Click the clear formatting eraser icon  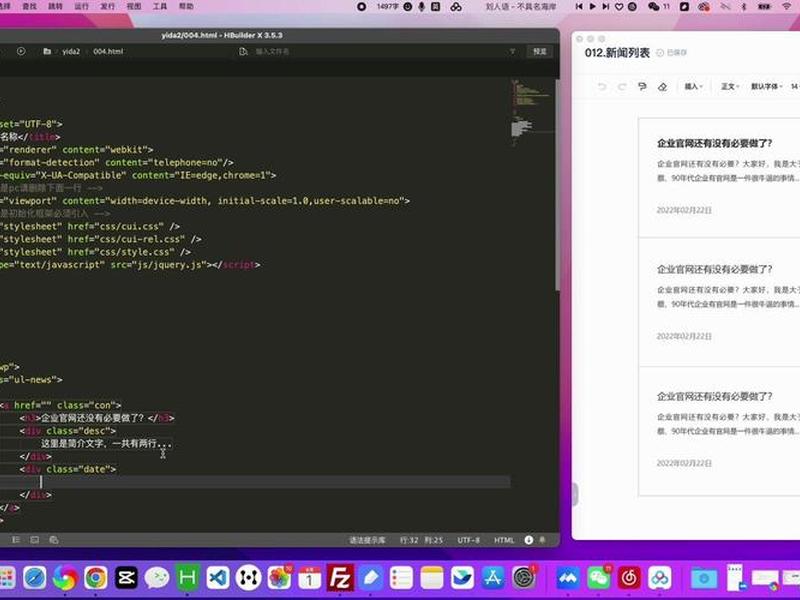coord(662,86)
